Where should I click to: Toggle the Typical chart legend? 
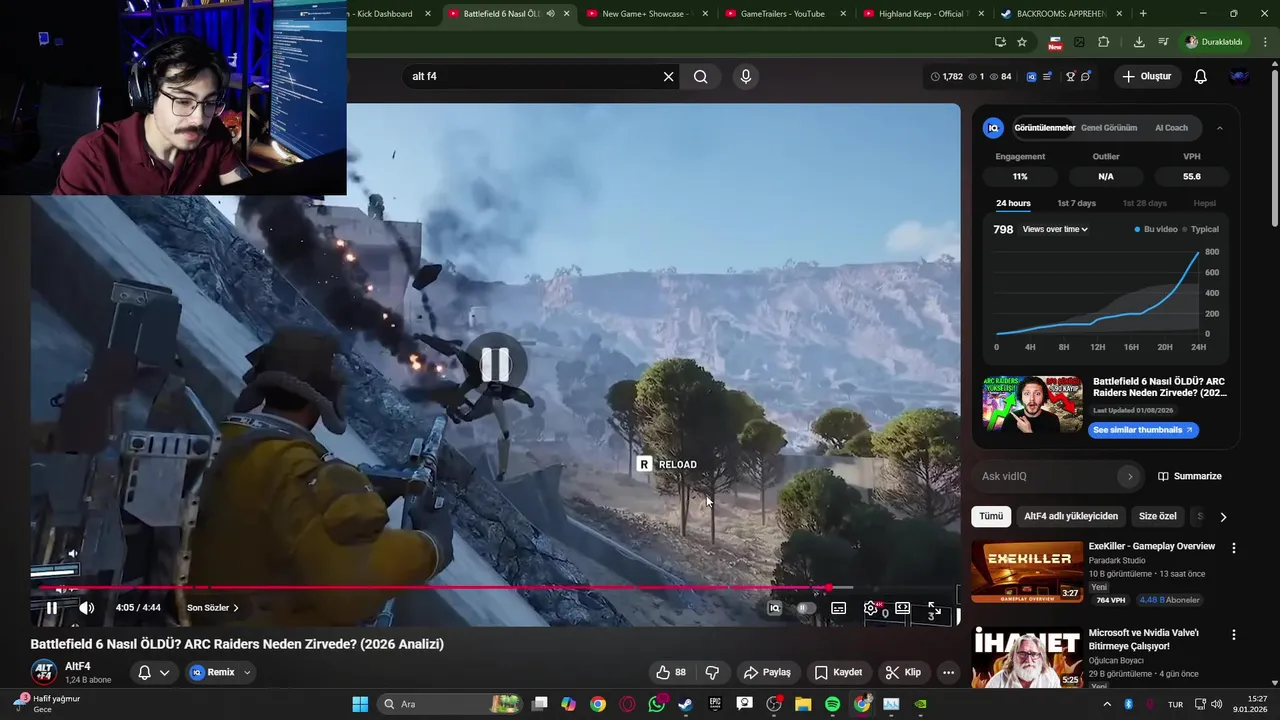pyautogui.click(x=1200, y=229)
